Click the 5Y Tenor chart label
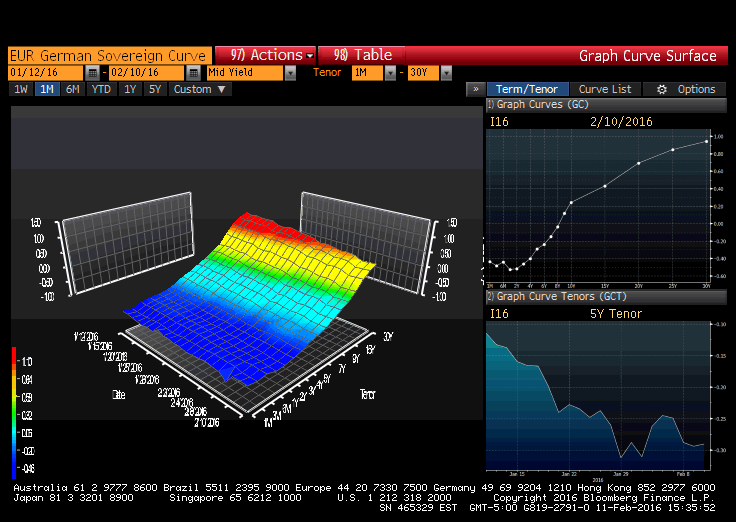 (615, 314)
